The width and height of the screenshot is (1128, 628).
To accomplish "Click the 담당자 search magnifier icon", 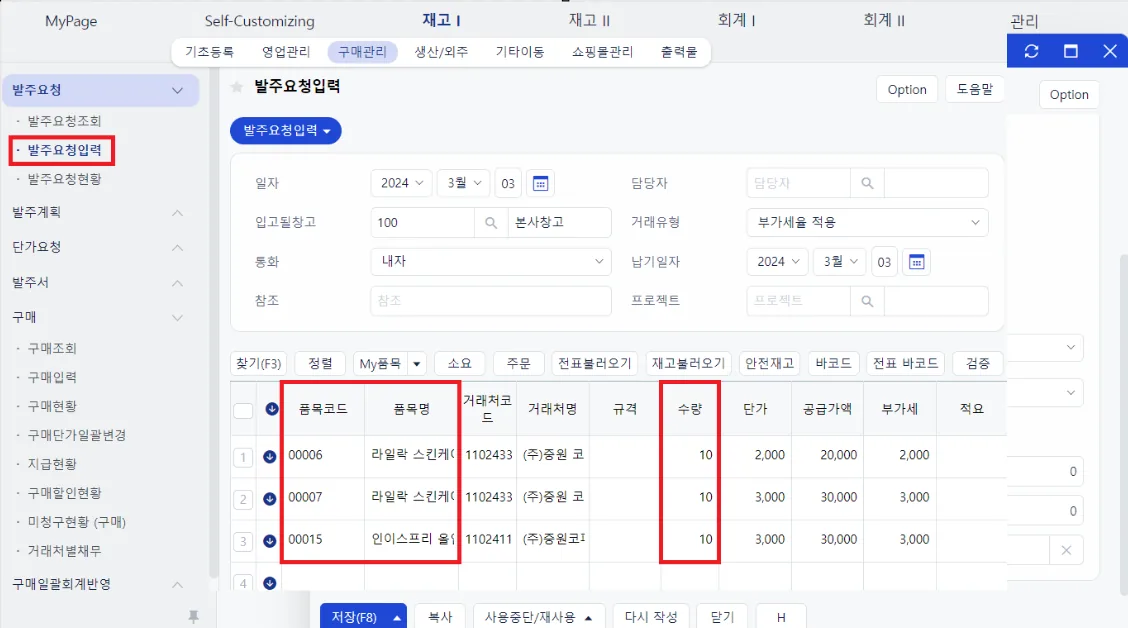I will point(867,183).
